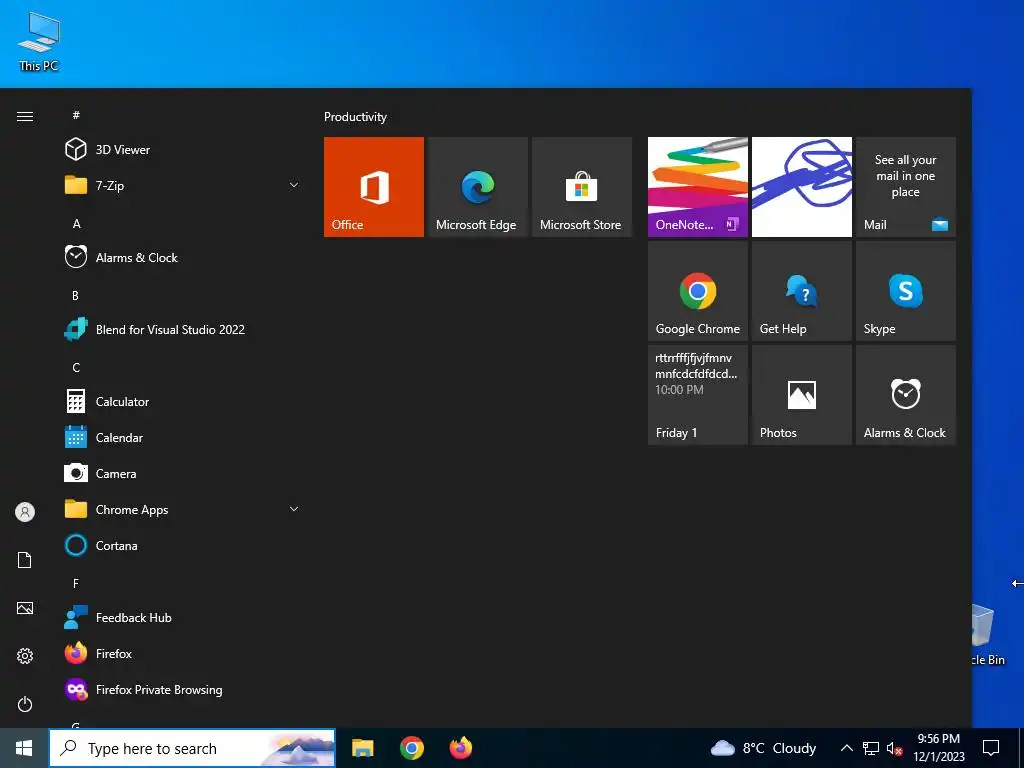This screenshot has height=768, width=1024.
Task: Open the Chrome Apps folder entry
Action: 182,509
